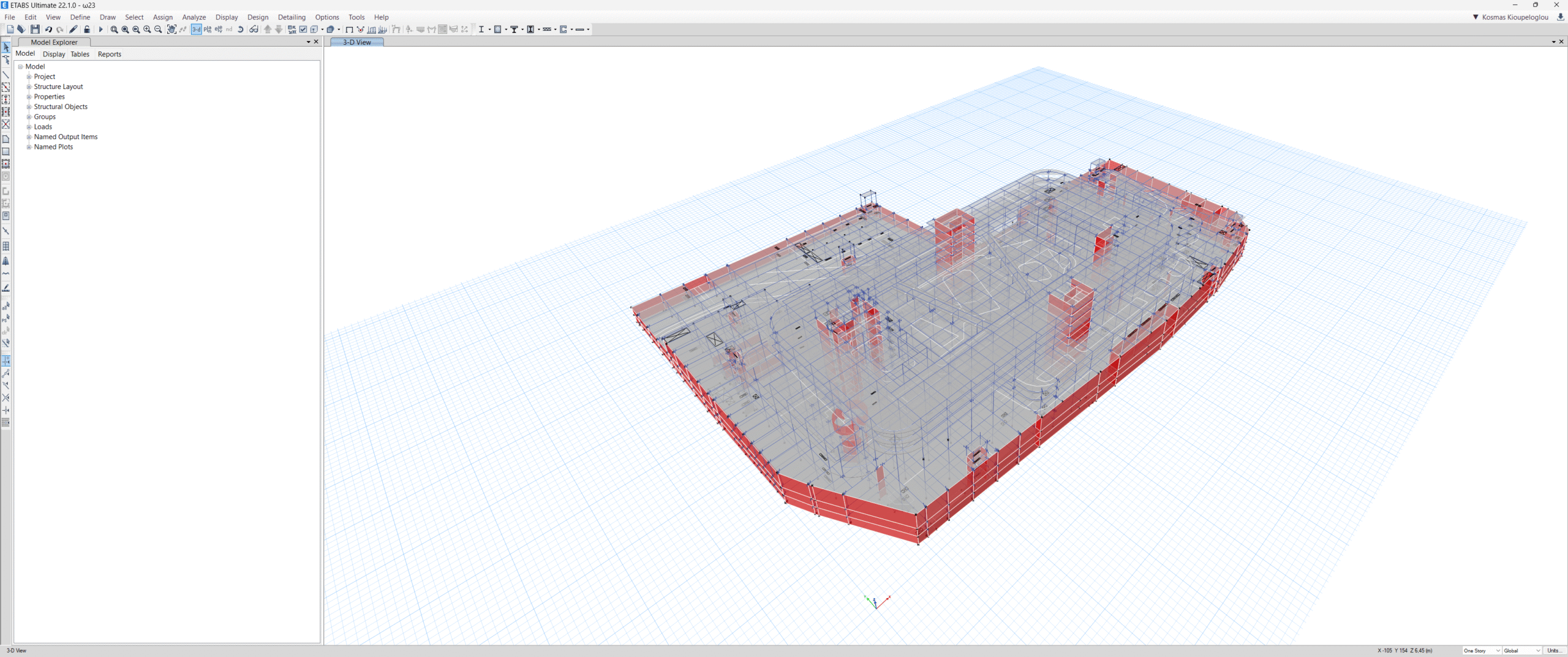The image size is (1568, 657).
Task: Switch to Elevation view via Elv icon
Action: (x=219, y=29)
